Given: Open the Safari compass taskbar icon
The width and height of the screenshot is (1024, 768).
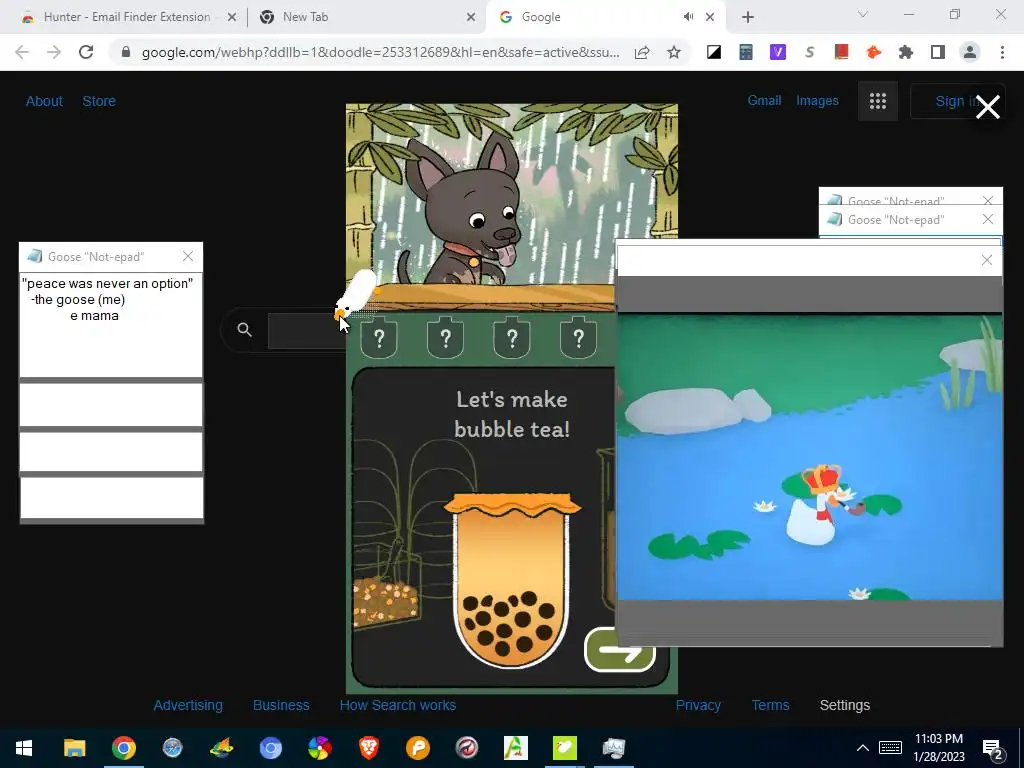Looking at the screenshot, I should click(x=172, y=748).
